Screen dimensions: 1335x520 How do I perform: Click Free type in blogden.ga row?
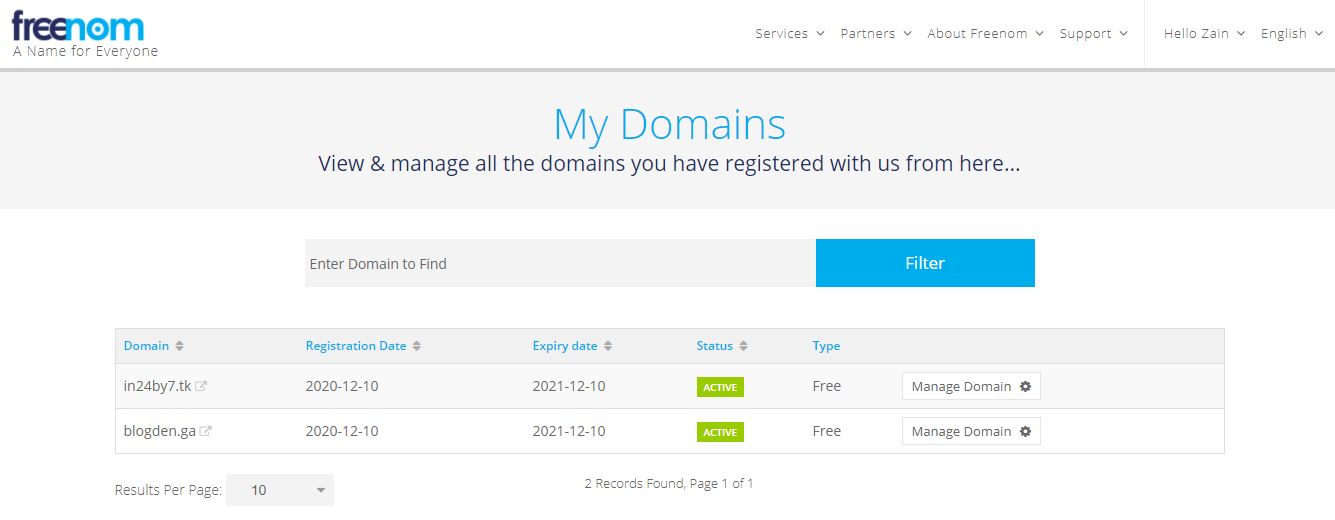(x=827, y=431)
